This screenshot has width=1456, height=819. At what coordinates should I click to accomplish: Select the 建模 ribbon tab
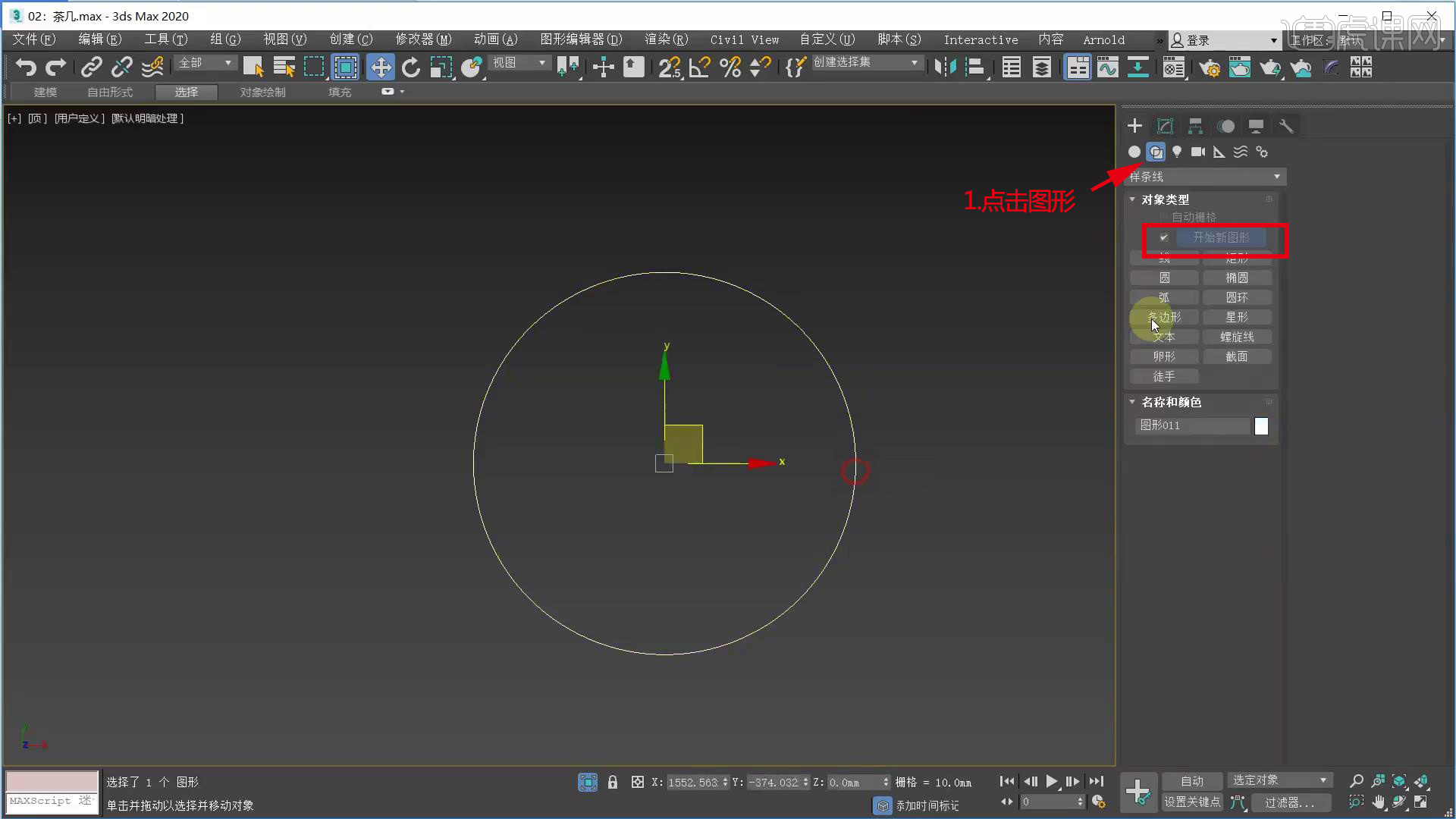(45, 92)
